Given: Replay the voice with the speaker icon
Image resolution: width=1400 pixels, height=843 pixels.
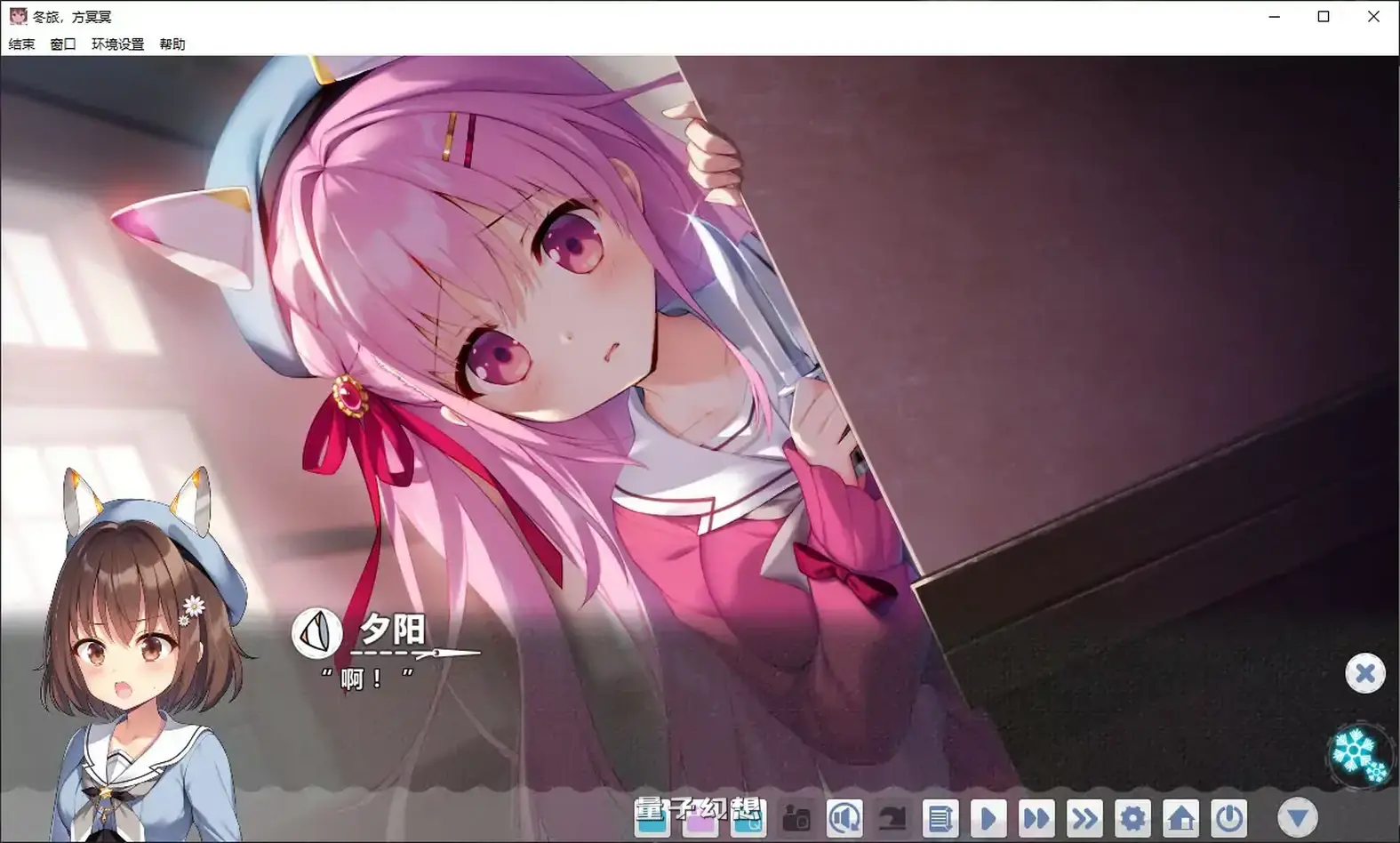Looking at the screenshot, I should 844,818.
